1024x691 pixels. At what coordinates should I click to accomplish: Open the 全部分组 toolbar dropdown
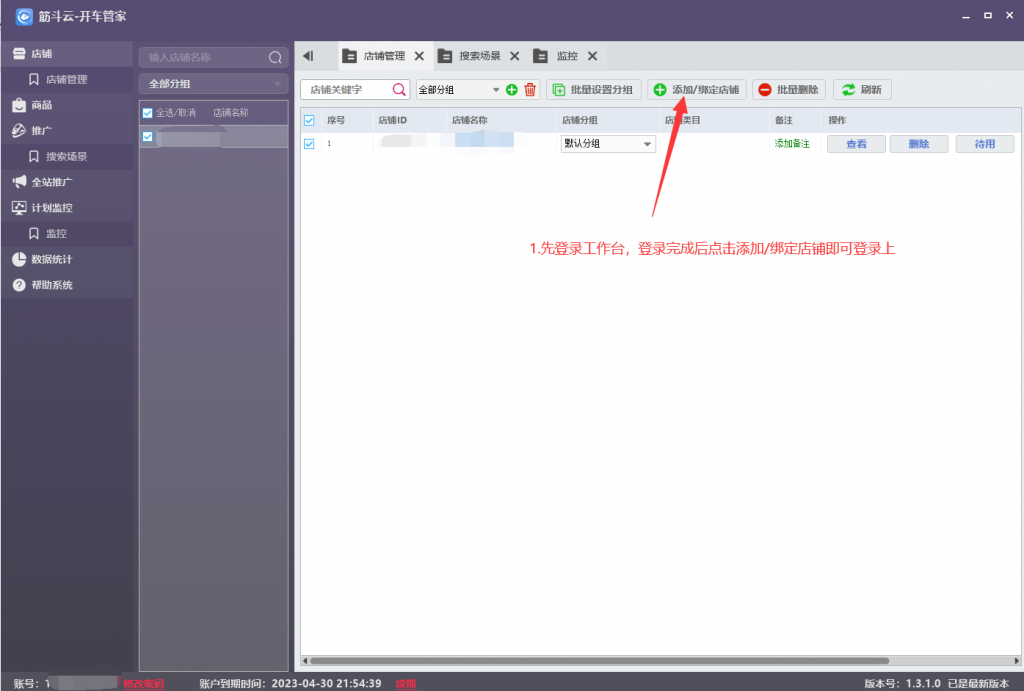pos(458,89)
